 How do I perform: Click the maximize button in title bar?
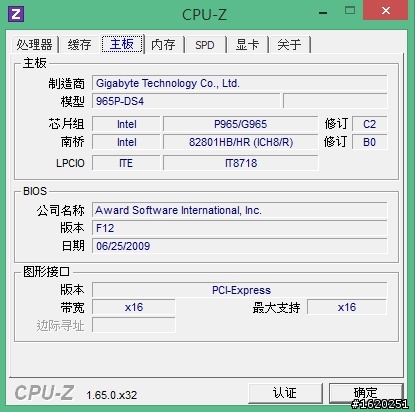[x=350, y=11]
